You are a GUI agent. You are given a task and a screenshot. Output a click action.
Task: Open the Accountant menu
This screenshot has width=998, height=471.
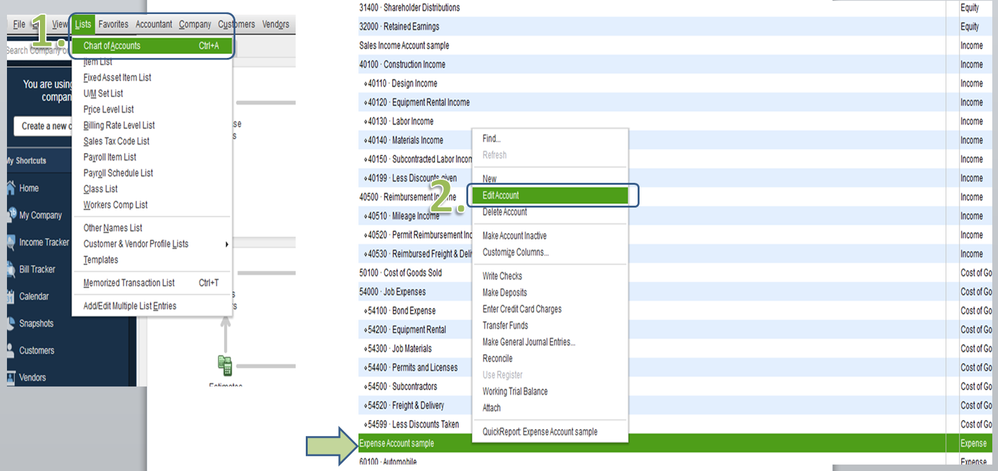pyautogui.click(x=154, y=24)
